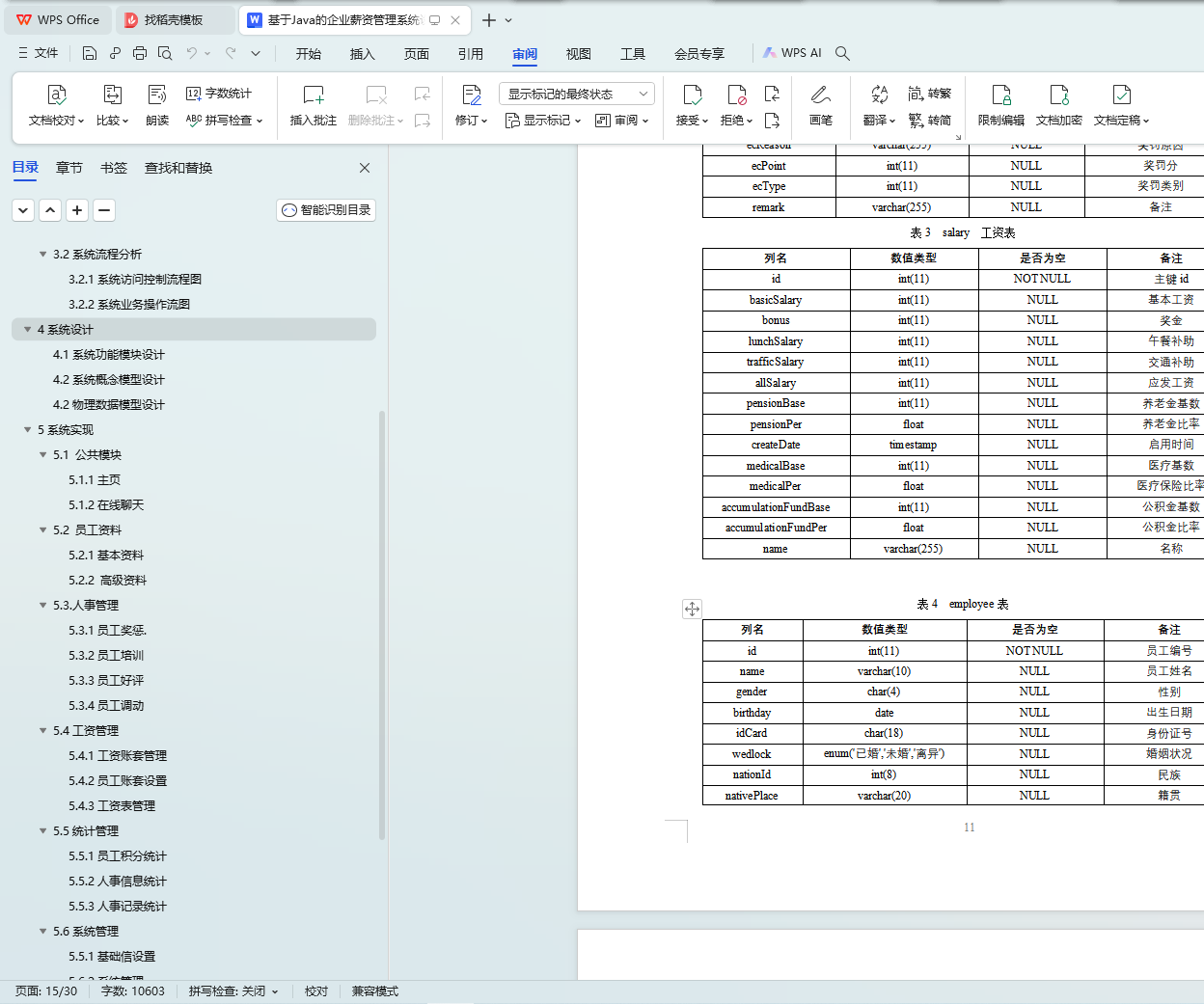
Task: Click the 拒绝 reject changes icon
Action: tap(737, 95)
